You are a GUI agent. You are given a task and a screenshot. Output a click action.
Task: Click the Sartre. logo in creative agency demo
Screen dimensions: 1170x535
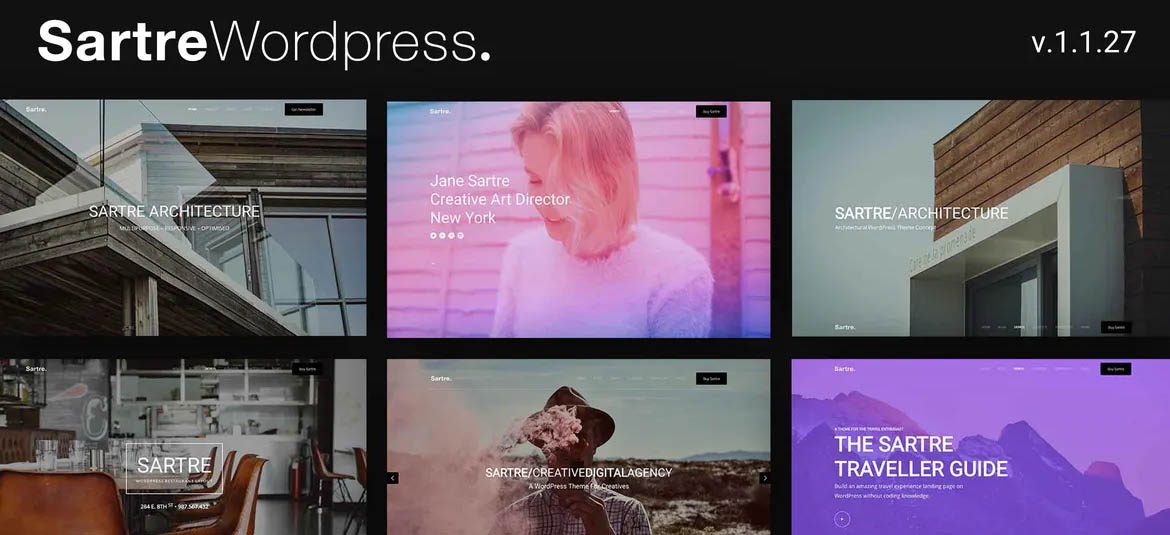[440, 378]
